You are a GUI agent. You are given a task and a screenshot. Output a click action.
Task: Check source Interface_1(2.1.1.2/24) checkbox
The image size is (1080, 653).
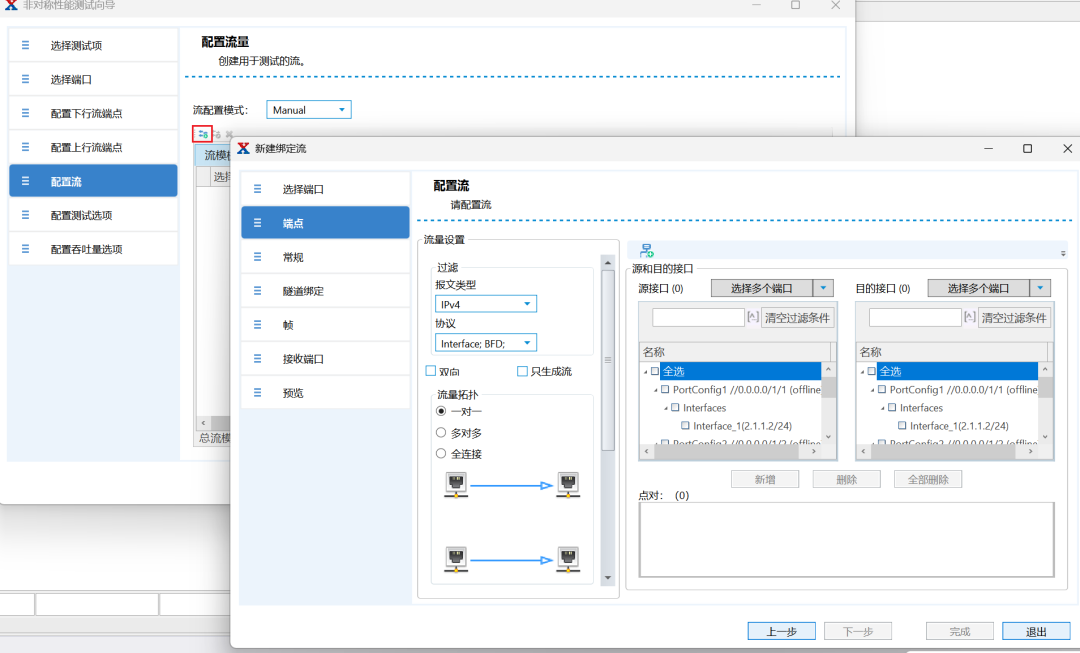[x=686, y=426]
